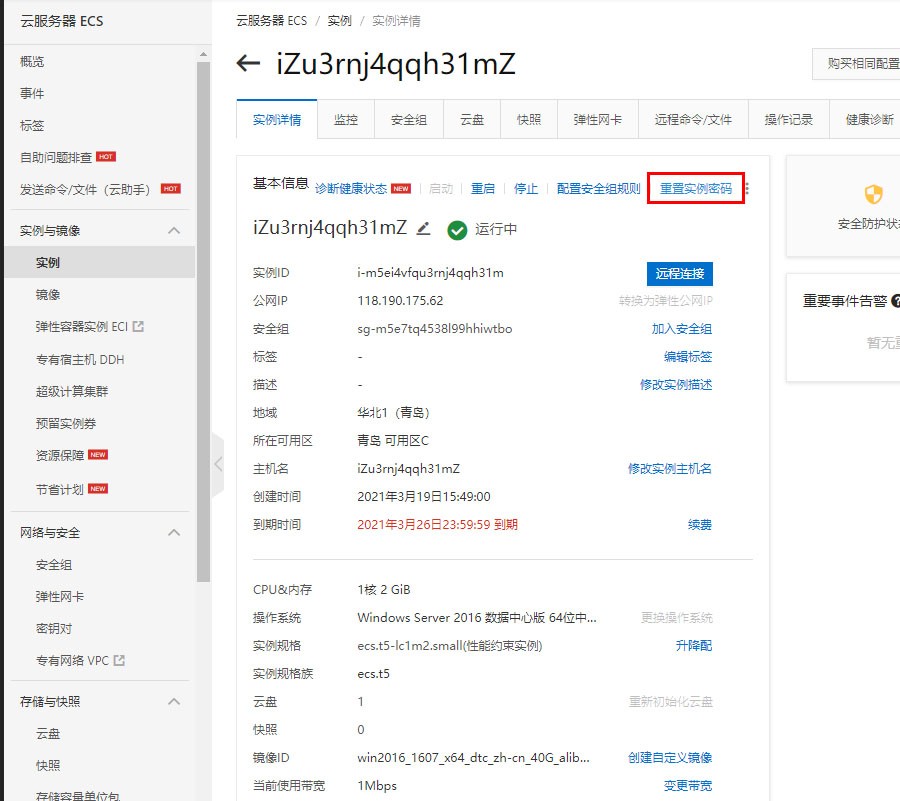Click the back arrow beside iZu3rnj4qqh31mZ
This screenshot has height=801, width=900.
point(248,63)
